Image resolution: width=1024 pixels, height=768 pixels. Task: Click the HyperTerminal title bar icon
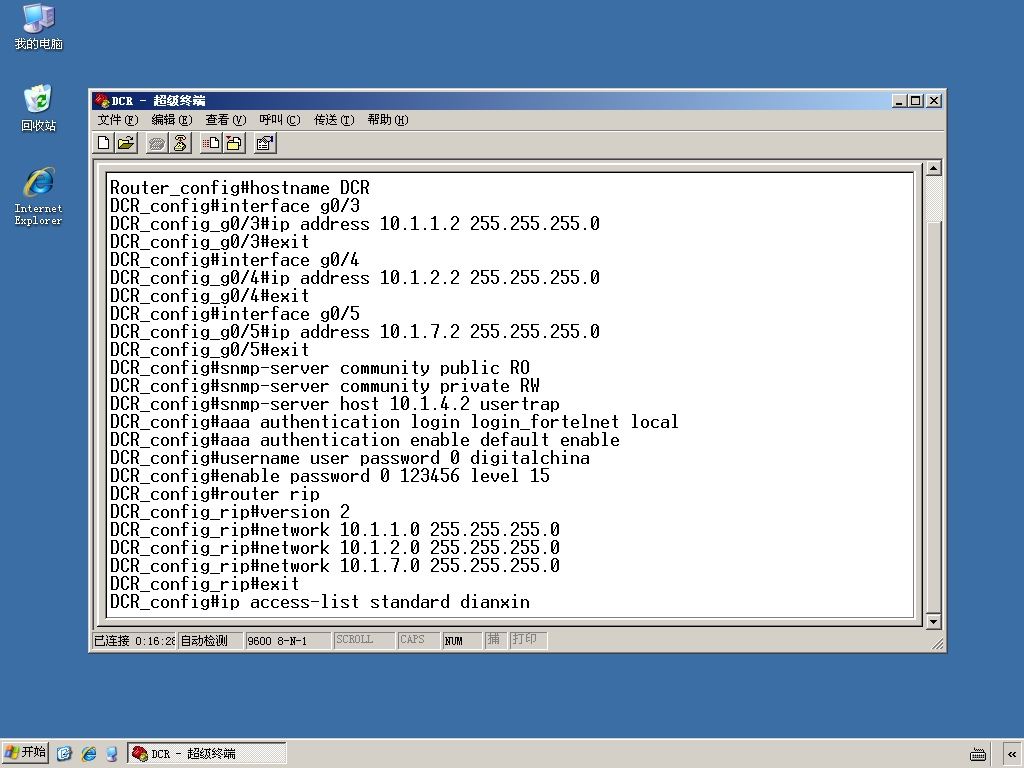(101, 101)
